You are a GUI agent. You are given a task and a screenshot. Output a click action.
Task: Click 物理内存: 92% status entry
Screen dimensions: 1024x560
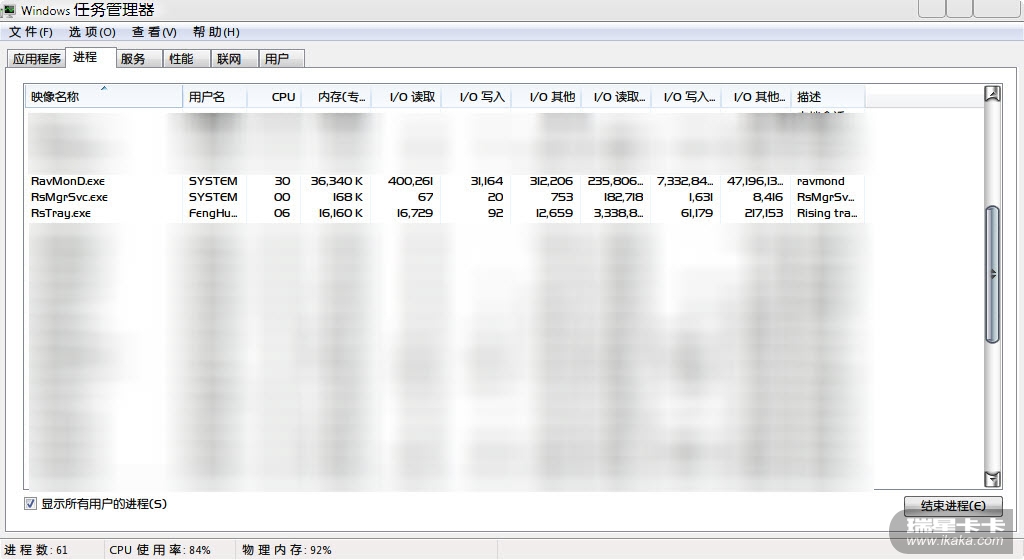(287, 550)
